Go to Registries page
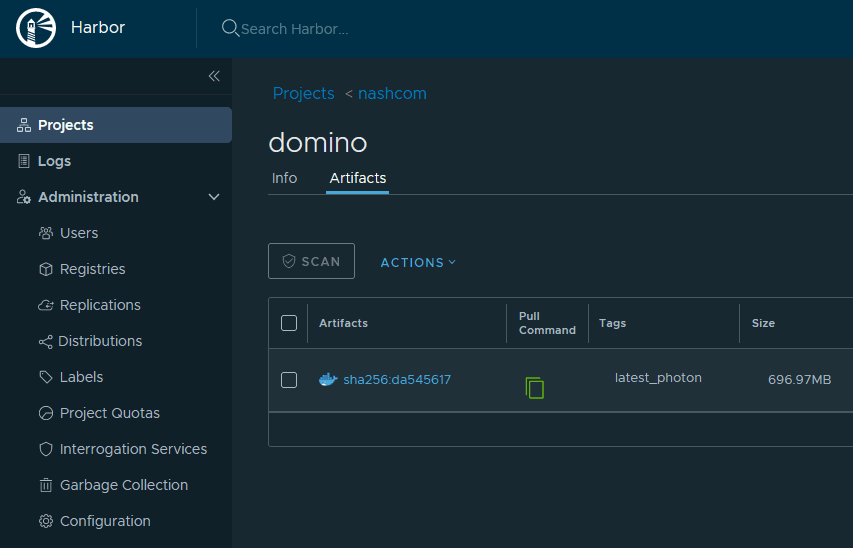Screen dimensions: 853x548 (92, 269)
